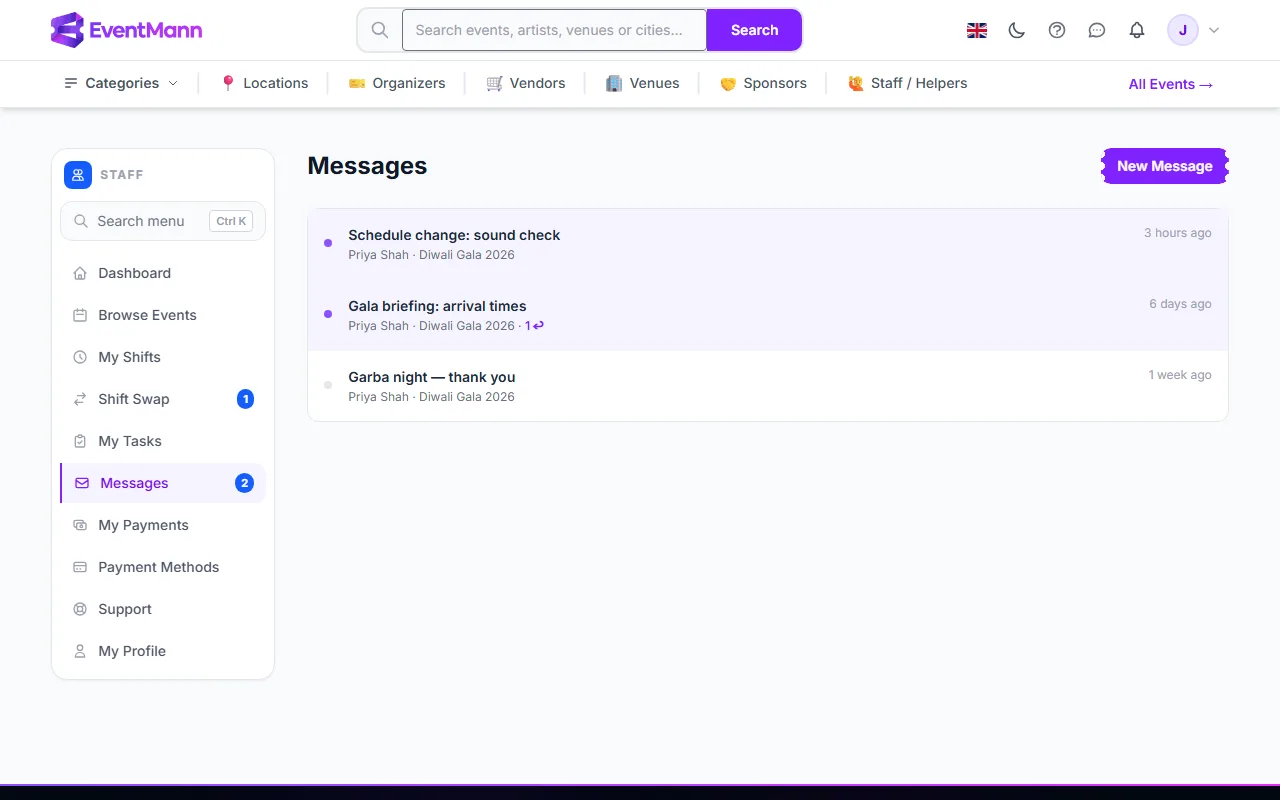Open the Locations nav item
The width and height of the screenshot is (1280, 800).
click(x=264, y=83)
